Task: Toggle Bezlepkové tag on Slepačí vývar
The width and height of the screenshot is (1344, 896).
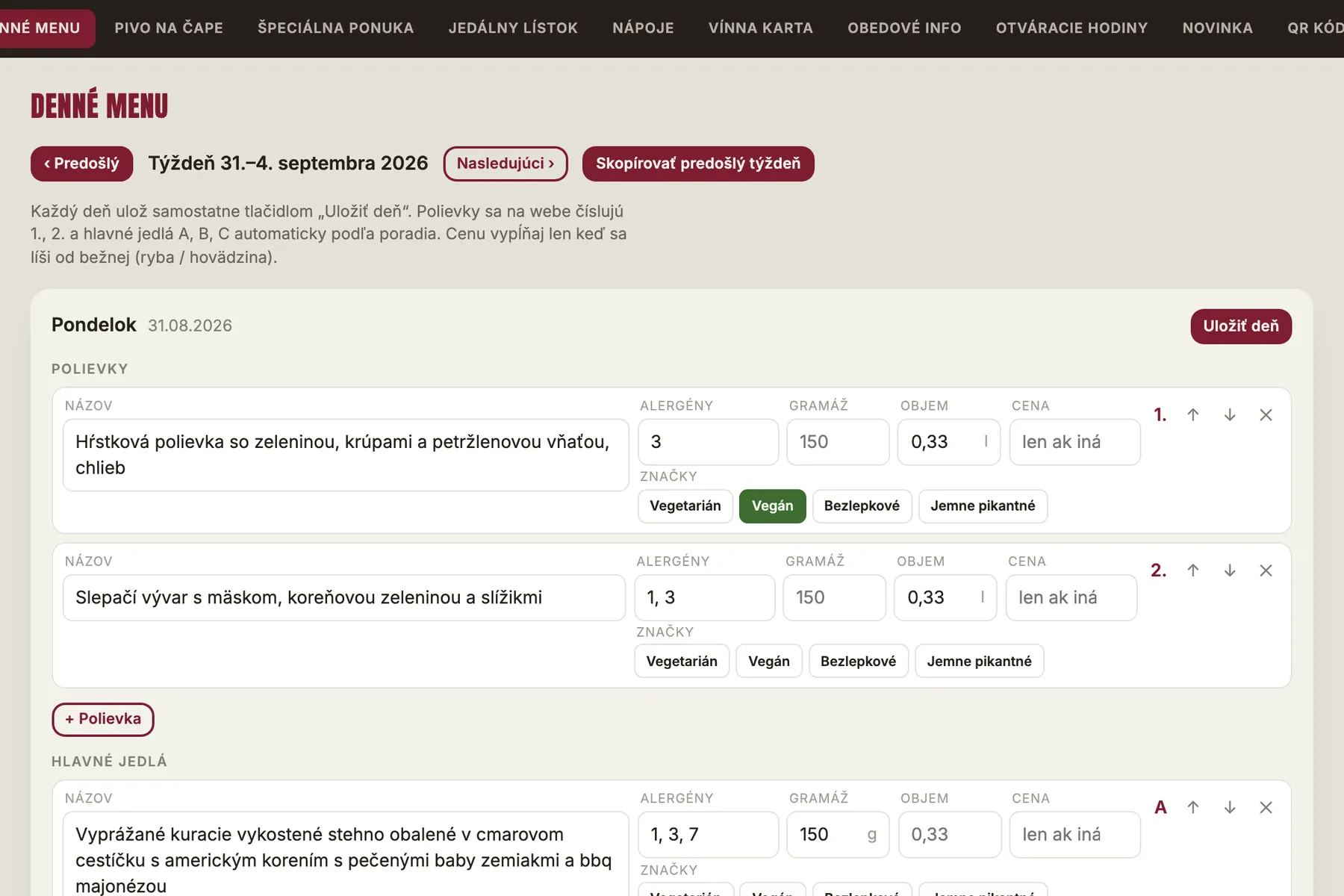Action: (858, 662)
